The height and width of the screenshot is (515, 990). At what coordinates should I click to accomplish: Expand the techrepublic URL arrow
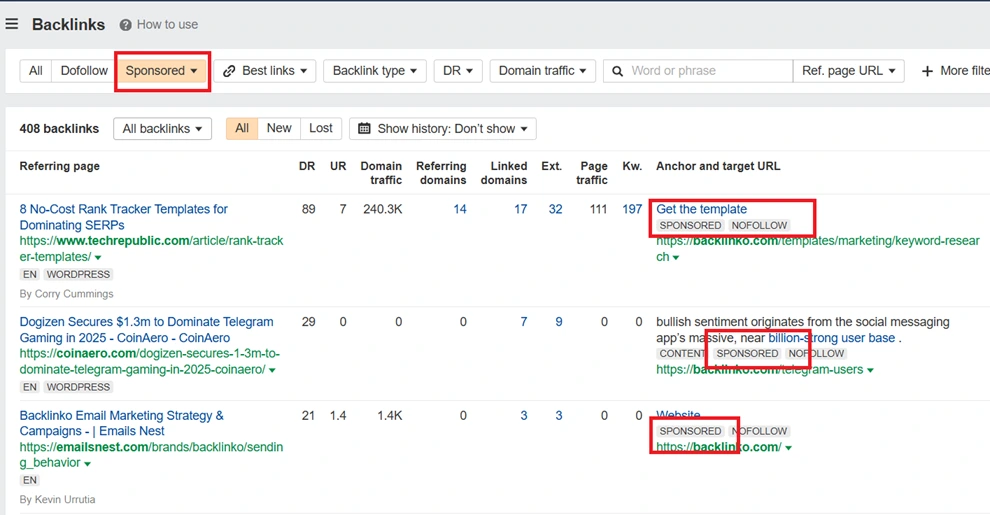point(98,258)
